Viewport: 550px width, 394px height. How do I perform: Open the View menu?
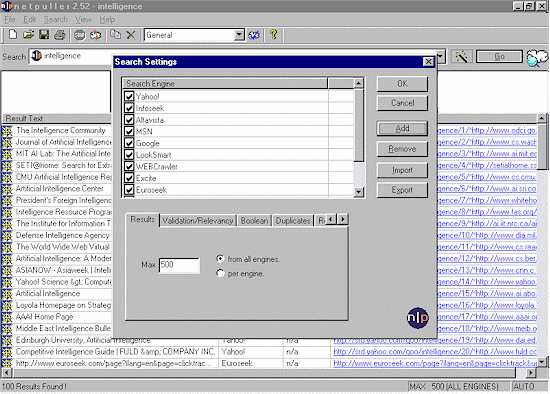click(83, 20)
